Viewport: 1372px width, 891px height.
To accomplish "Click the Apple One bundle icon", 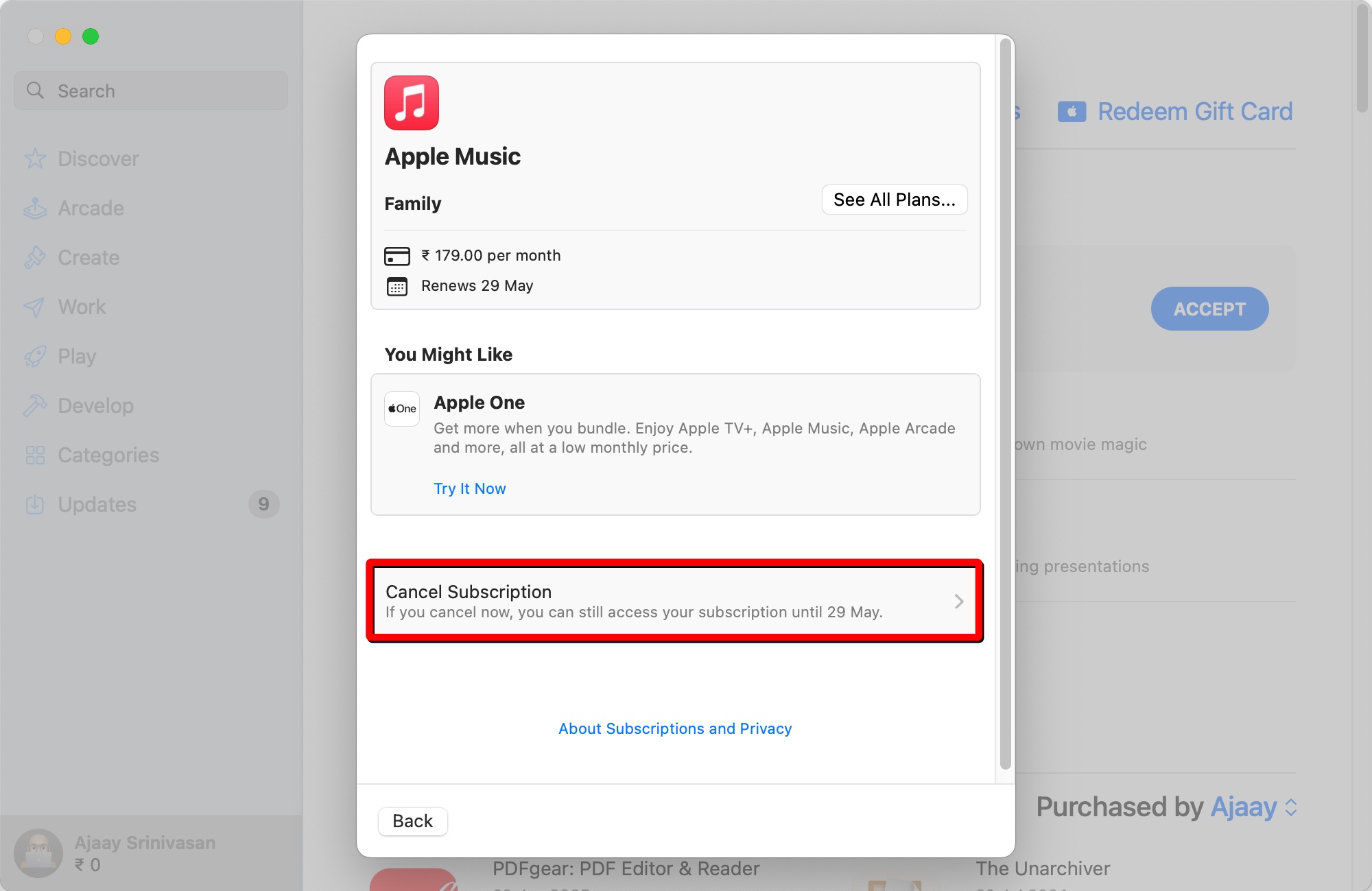I will click(401, 408).
